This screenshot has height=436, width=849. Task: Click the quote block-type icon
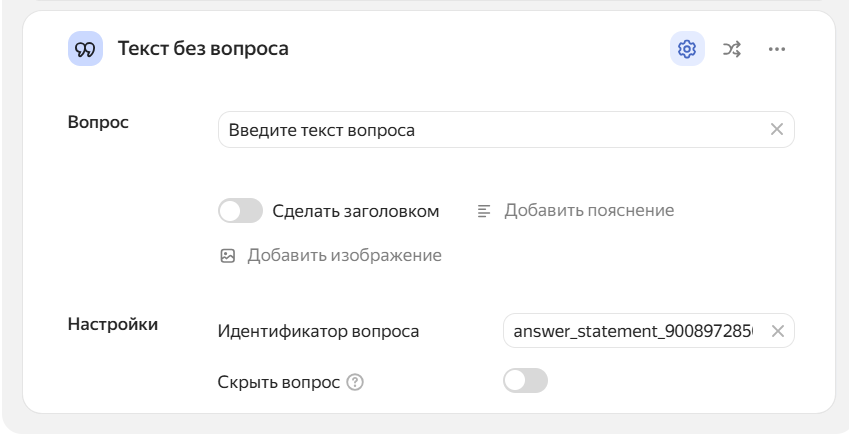[85, 49]
